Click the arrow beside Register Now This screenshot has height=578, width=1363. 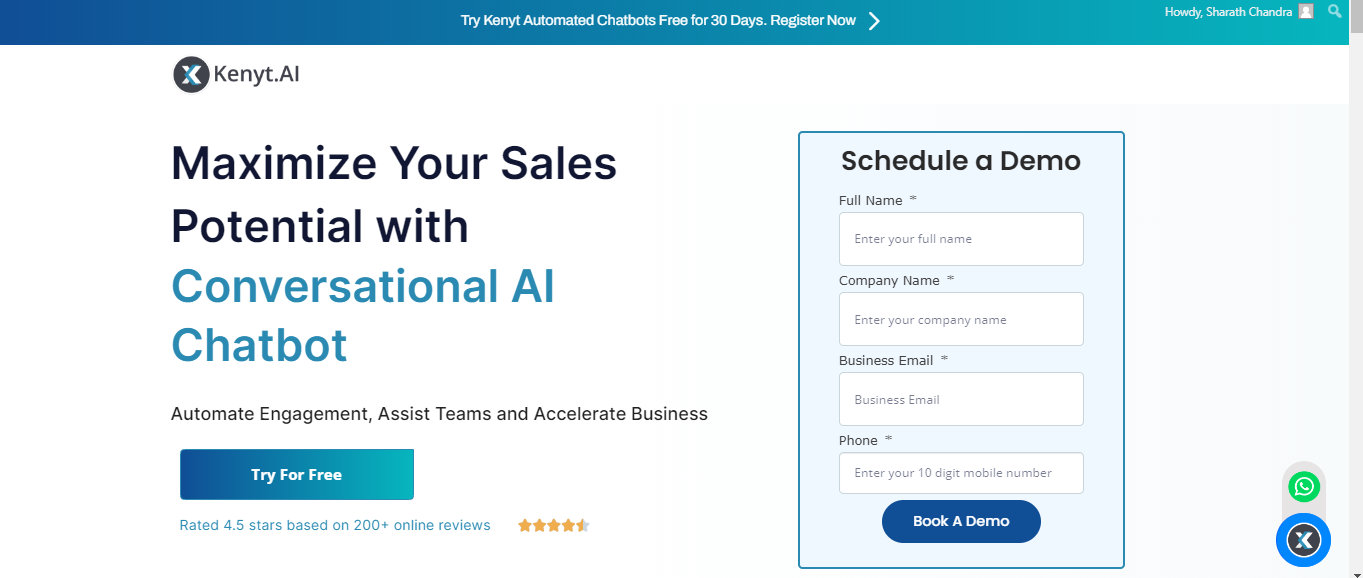pyautogui.click(x=874, y=19)
